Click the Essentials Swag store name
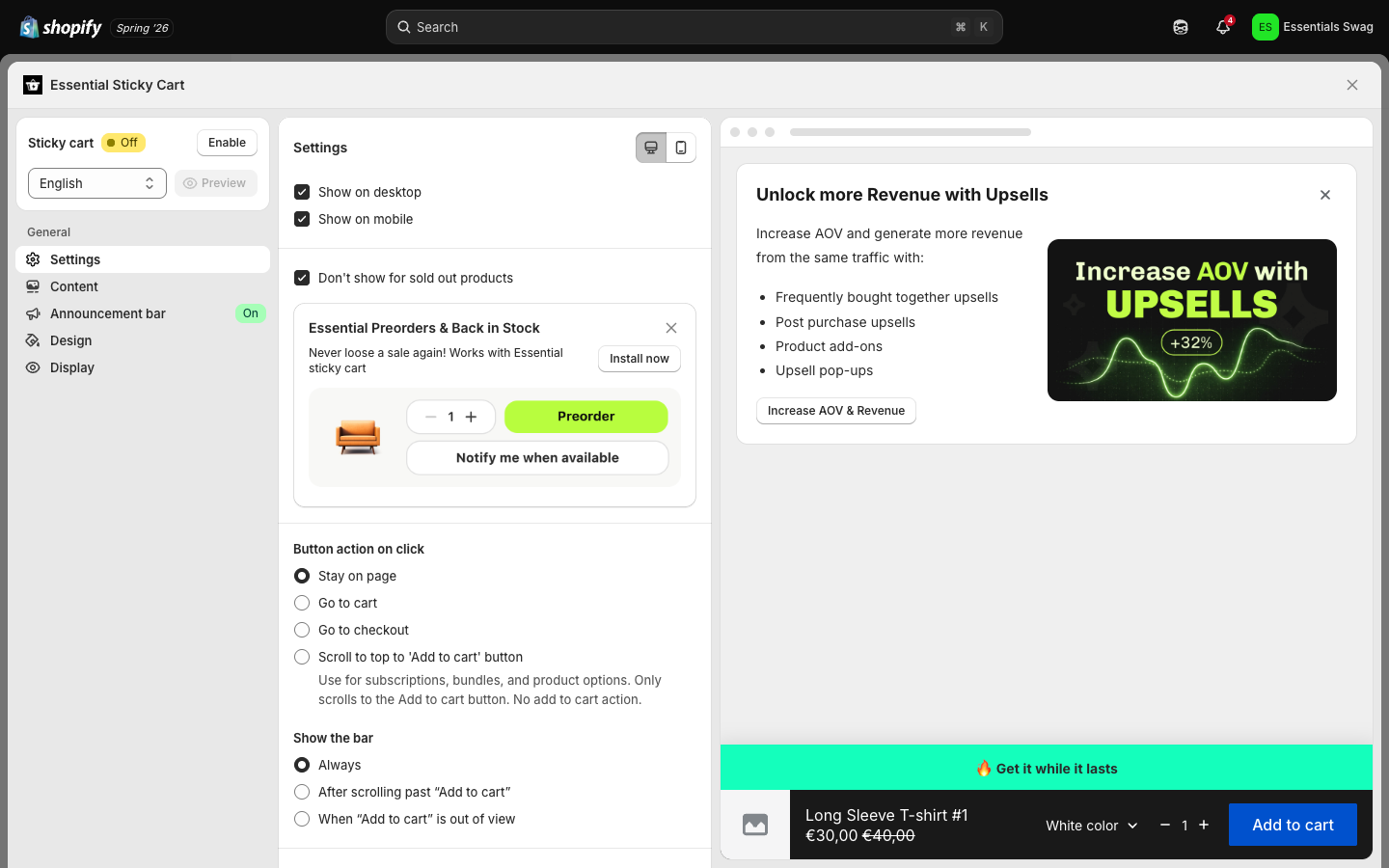The height and width of the screenshot is (868, 1389). pos(1328,27)
